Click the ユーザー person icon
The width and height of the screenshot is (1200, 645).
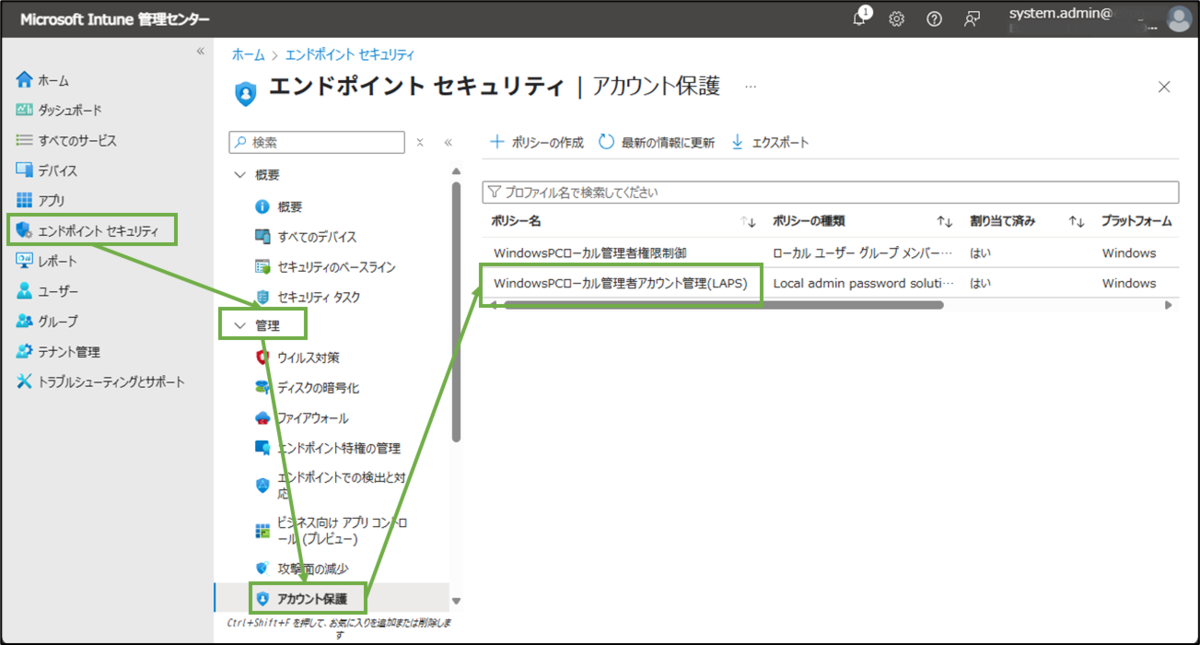tap(25, 291)
